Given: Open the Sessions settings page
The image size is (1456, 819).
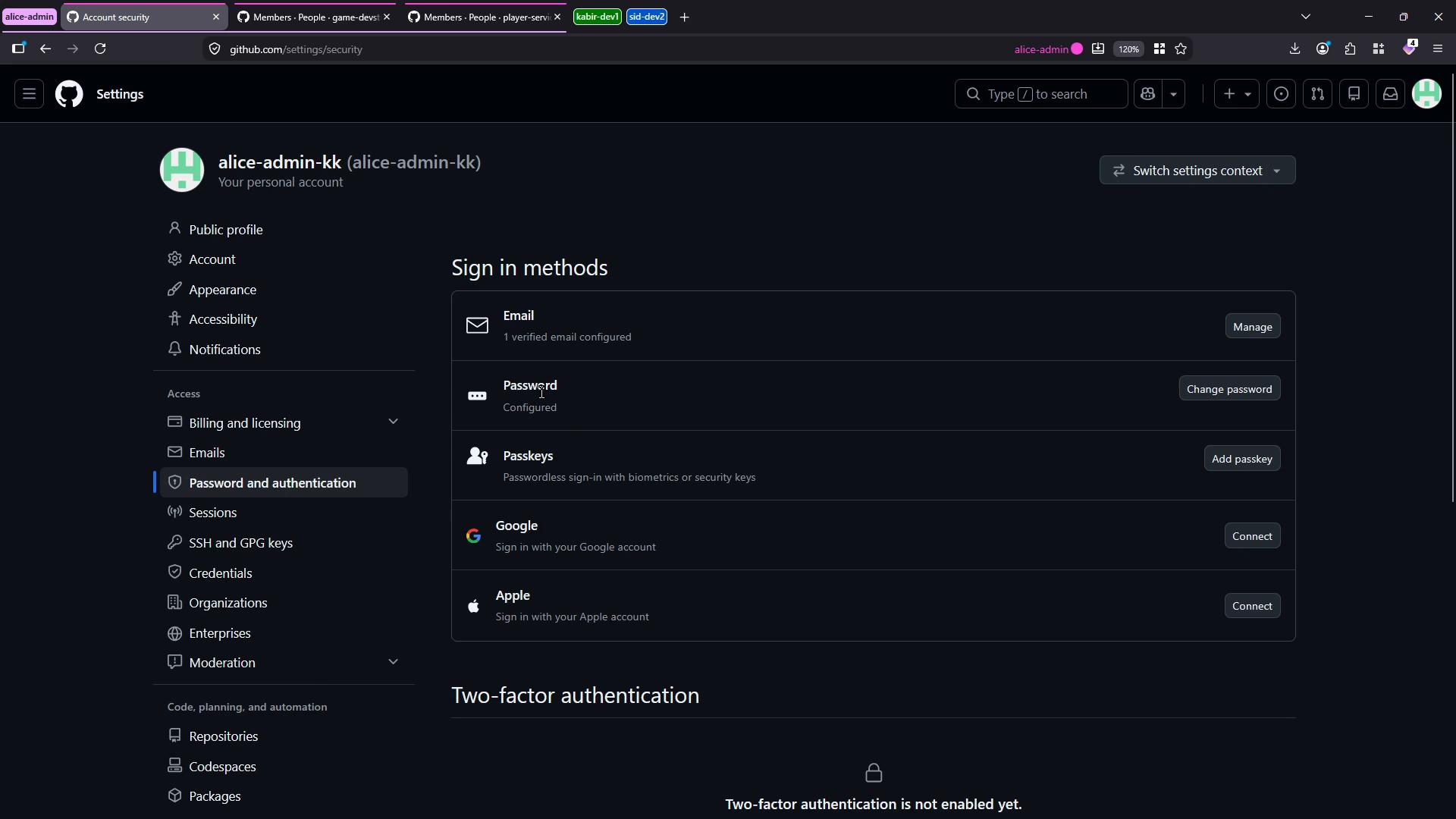Looking at the screenshot, I should (x=284, y=513).
